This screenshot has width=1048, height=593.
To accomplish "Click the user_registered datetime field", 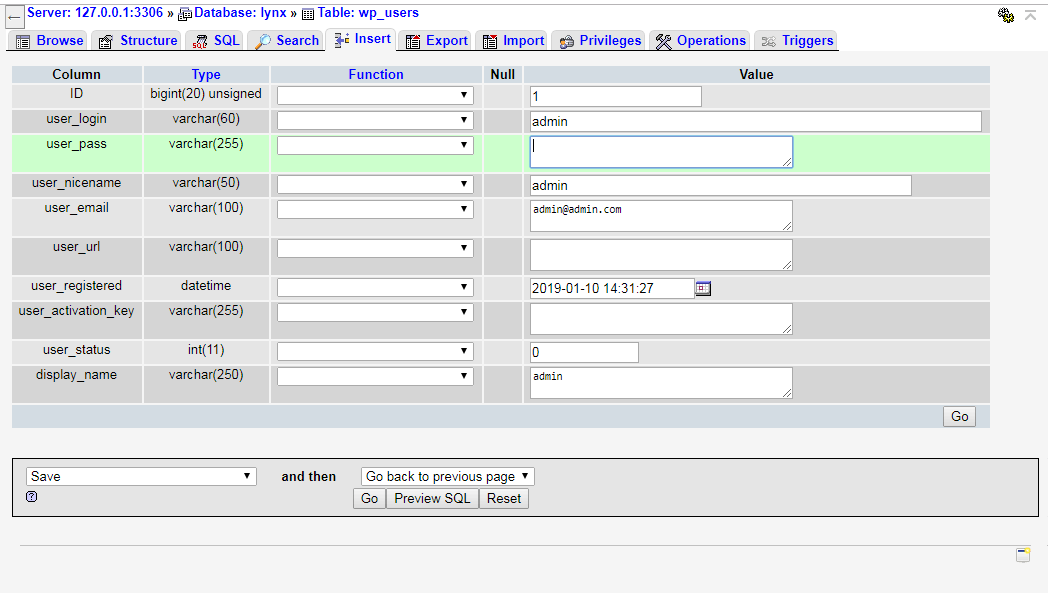I will 612,288.
